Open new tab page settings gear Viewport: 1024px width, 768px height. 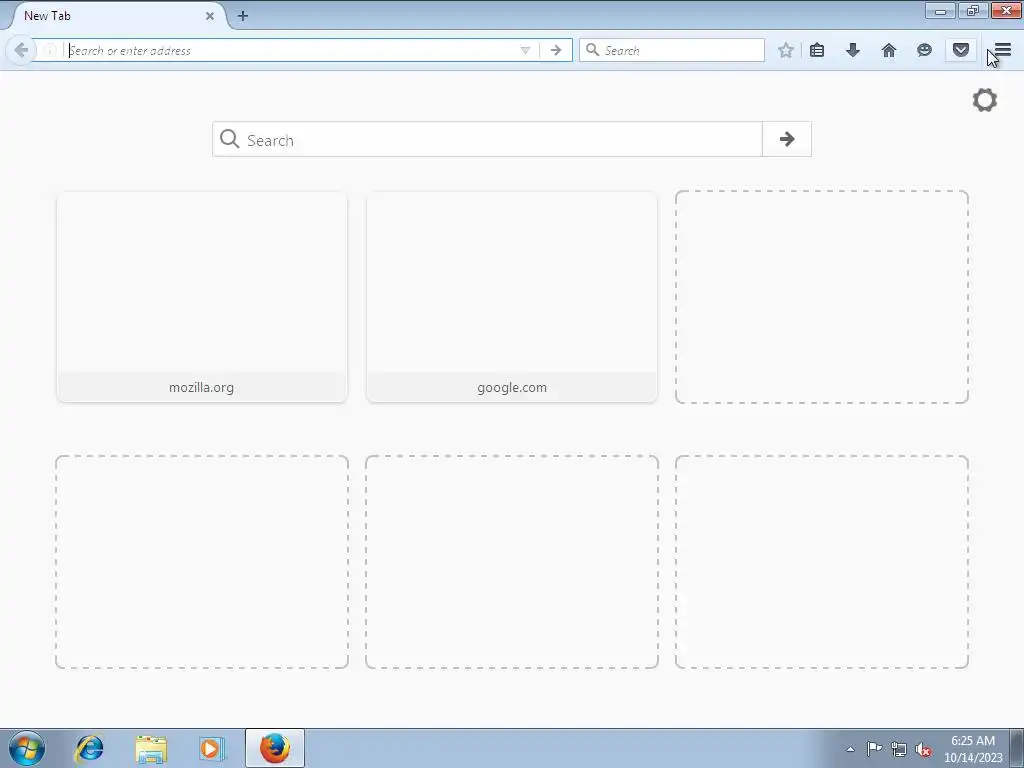coord(985,100)
